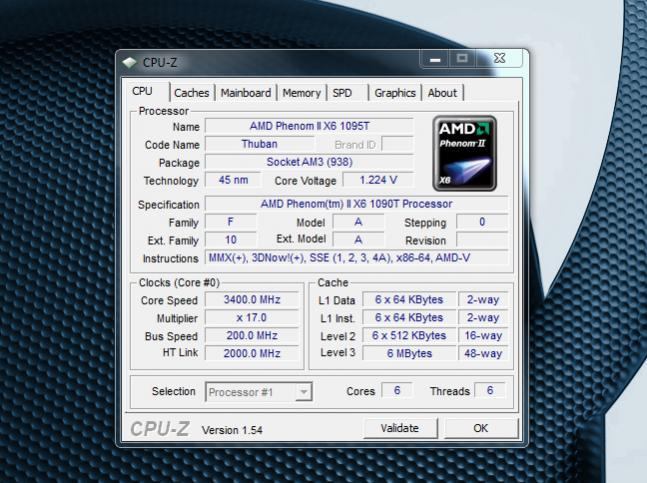Click the L1 Data '2-way' associativity cell
The width and height of the screenshot is (647, 483).
pos(483,299)
